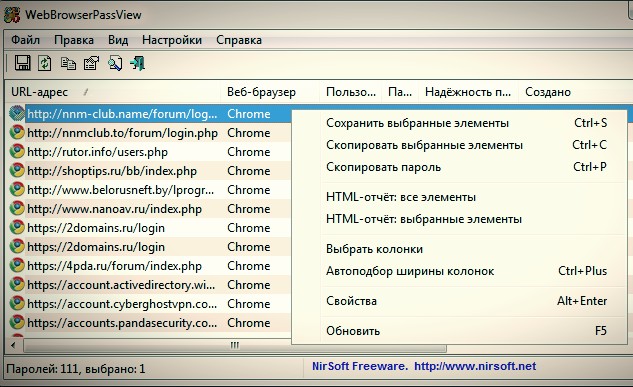Open the Файл menu
The height and width of the screenshot is (387, 633).
point(25,40)
